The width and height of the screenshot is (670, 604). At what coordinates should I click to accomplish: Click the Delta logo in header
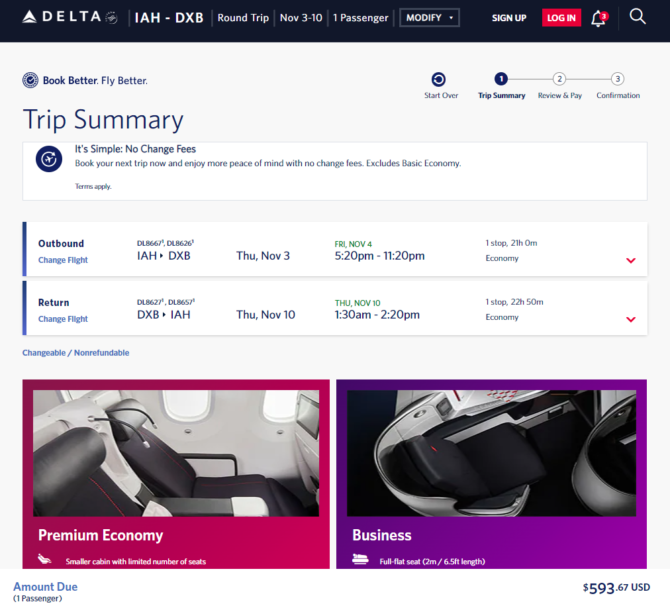70,17
